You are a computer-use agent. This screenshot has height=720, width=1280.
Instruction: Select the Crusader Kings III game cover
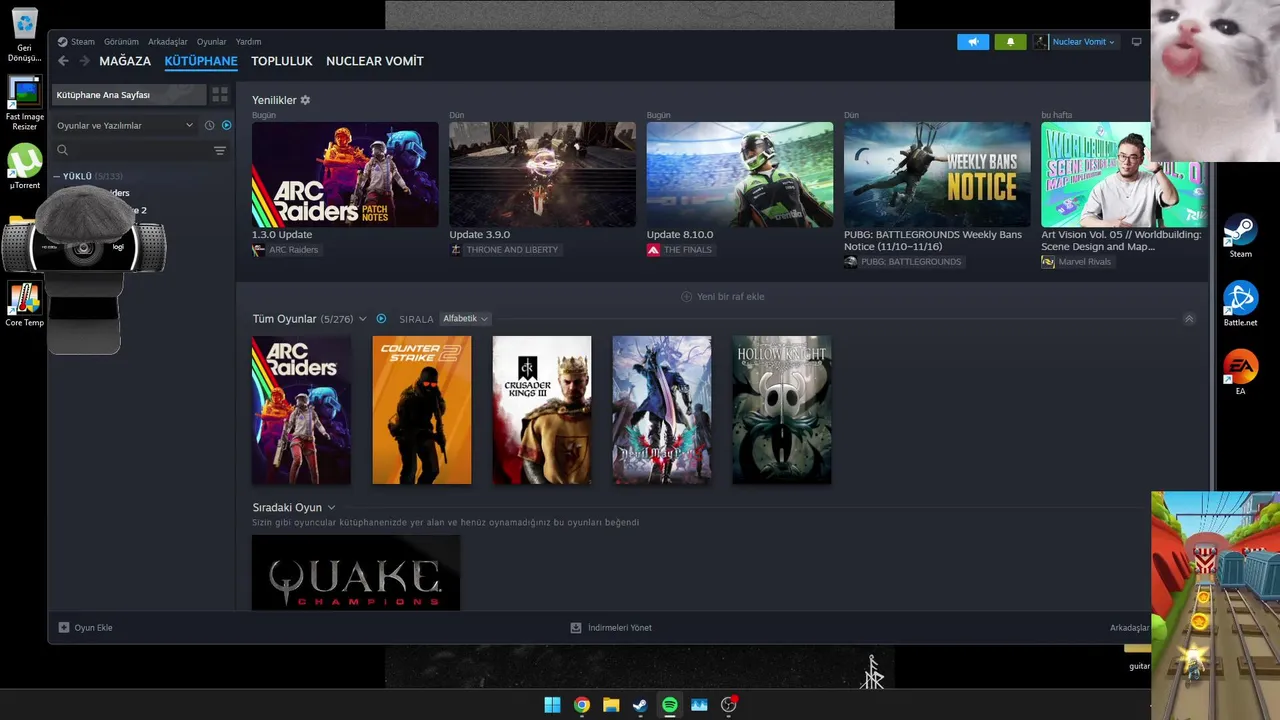click(542, 410)
